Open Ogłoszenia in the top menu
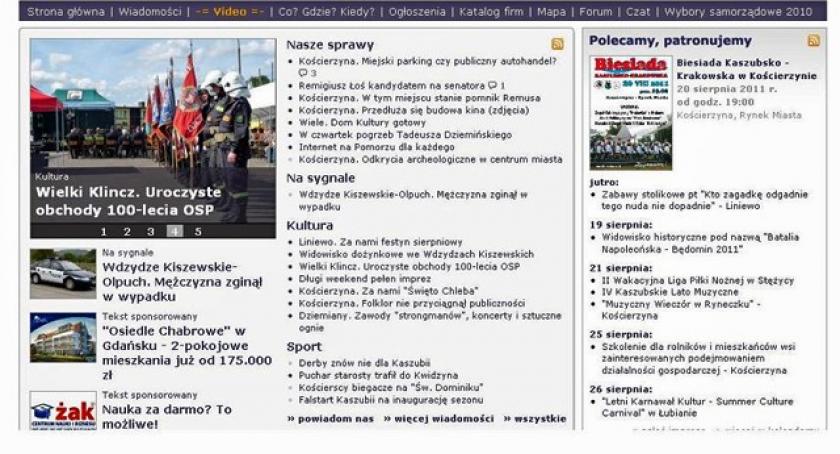 point(417,11)
